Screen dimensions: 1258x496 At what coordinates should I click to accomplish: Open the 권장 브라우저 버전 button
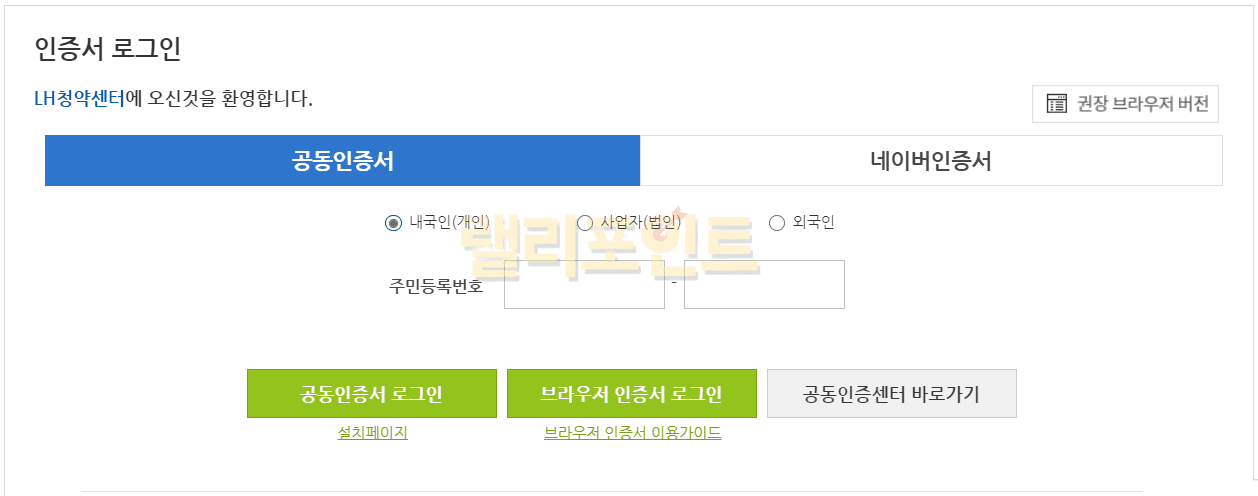pos(1125,103)
